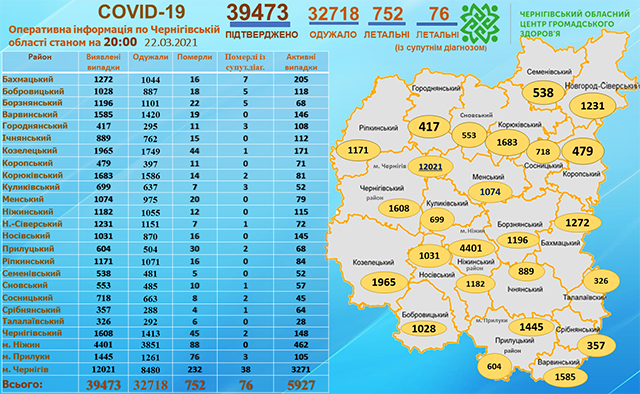Click the Чернігівський обласний центр громадського здоров'я title
The width and height of the screenshot is (640, 394).
tap(575, 24)
